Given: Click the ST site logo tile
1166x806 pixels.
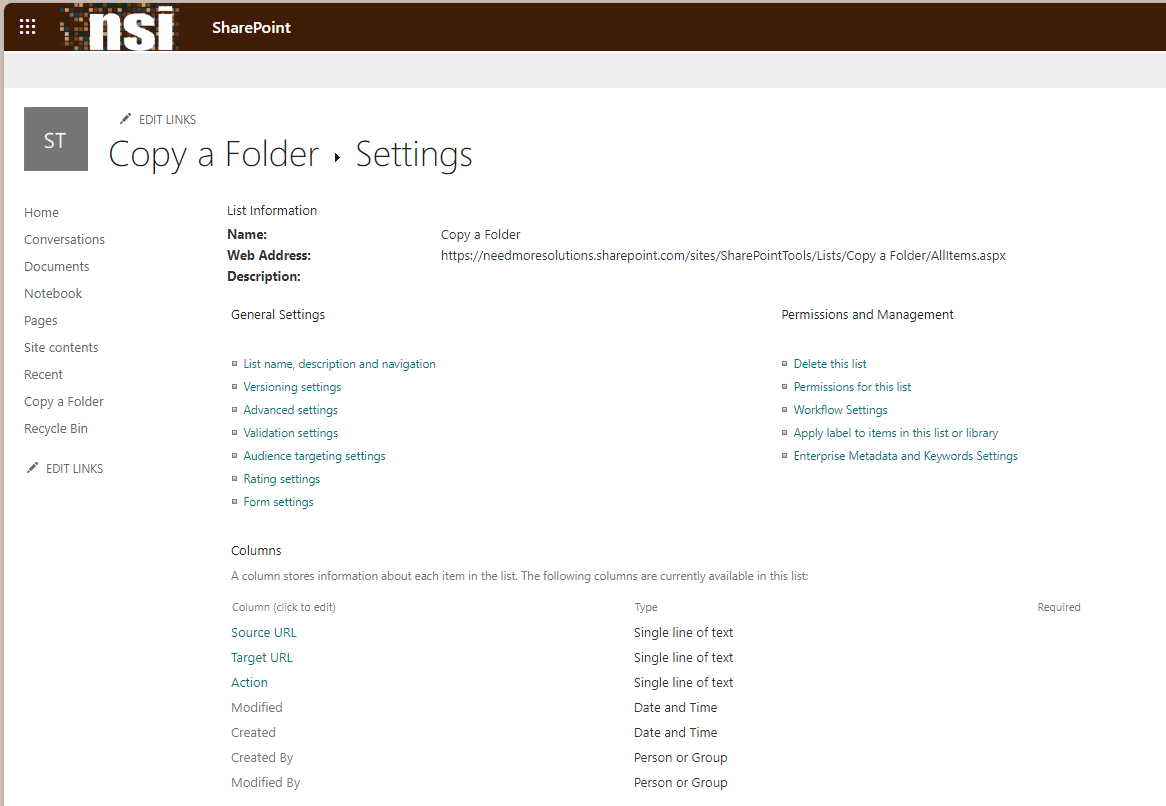Looking at the screenshot, I should click(x=56, y=139).
